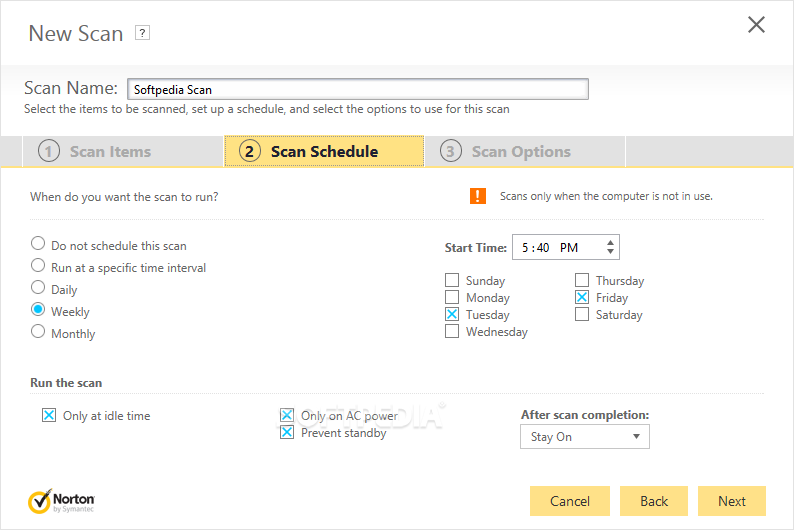The width and height of the screenshot is (794, 530).
Task: Increase start time with up arrow
Action: pos(610,242)
